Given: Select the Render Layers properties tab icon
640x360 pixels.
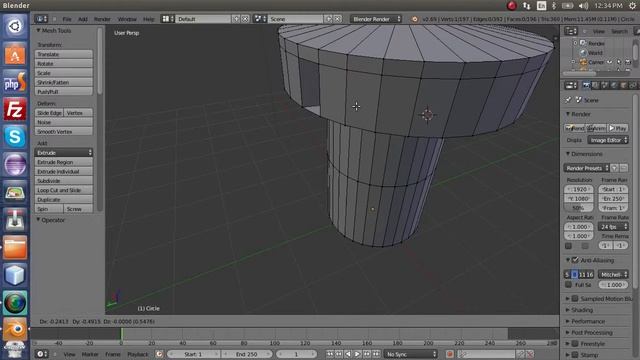Looking at the screenshot, I should [596, 85].
